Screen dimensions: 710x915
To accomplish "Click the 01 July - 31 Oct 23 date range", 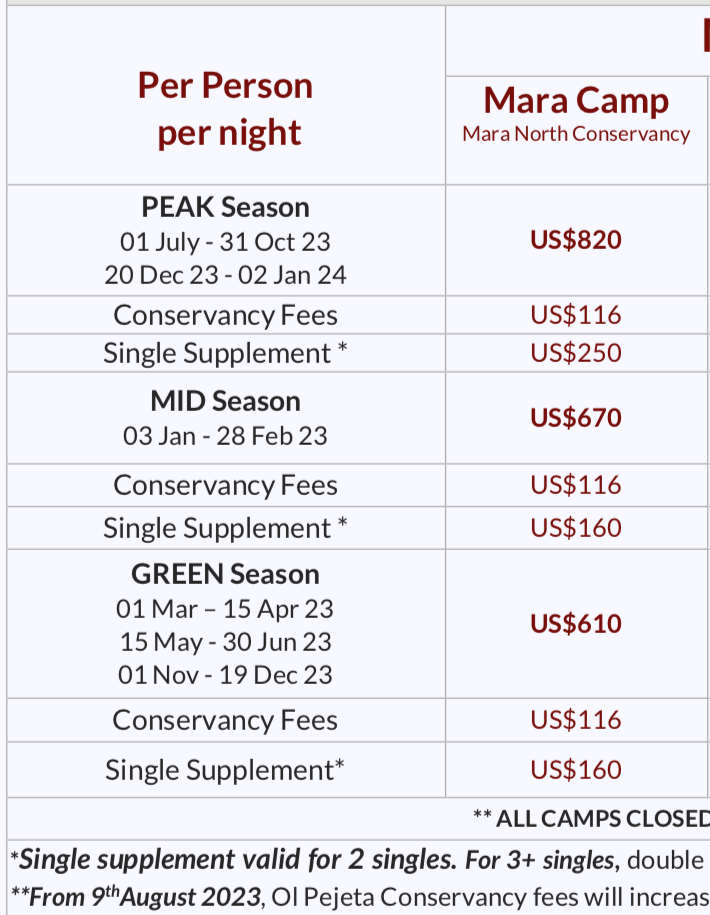I will click(x=225, y=242).
